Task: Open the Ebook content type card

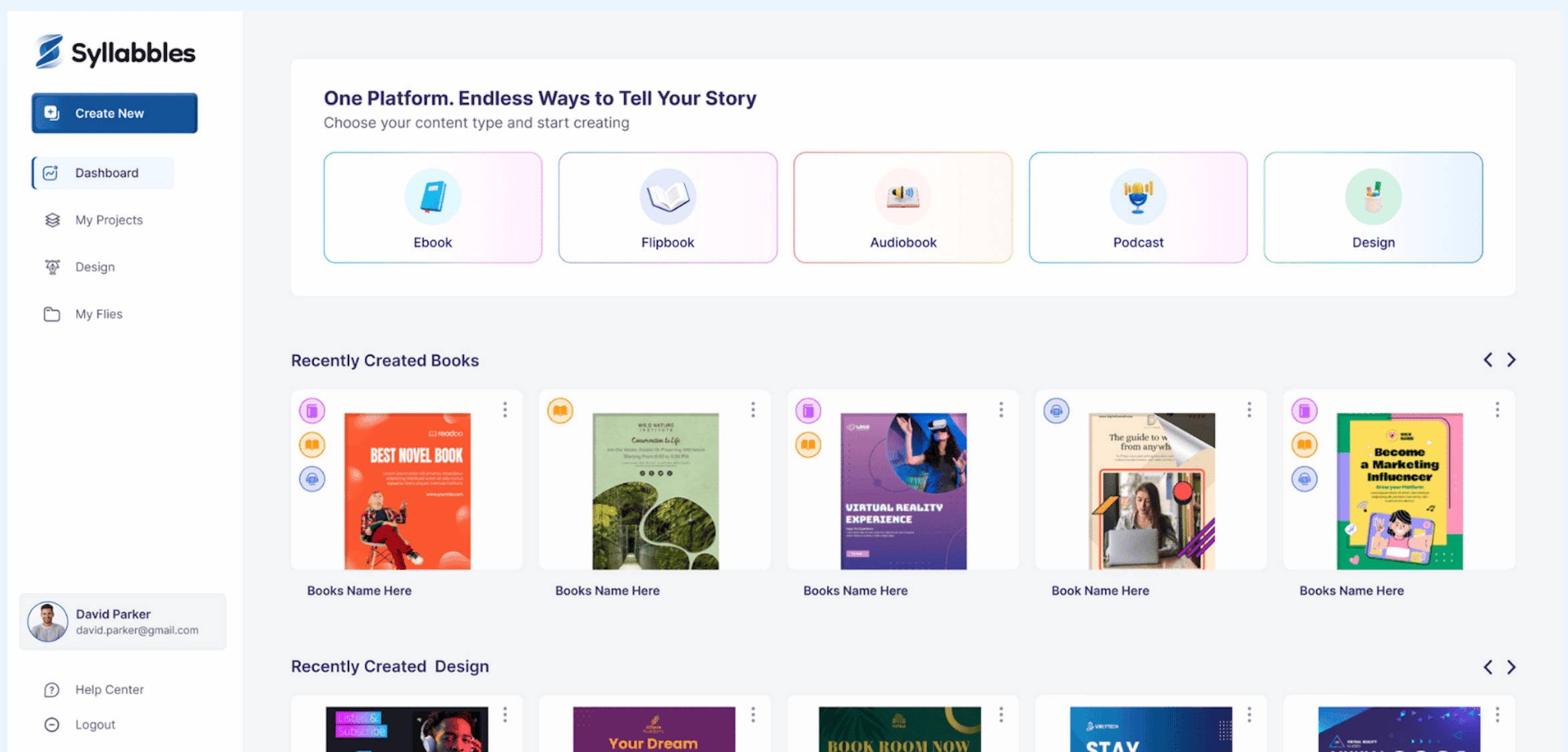Action: click(433, 207)
